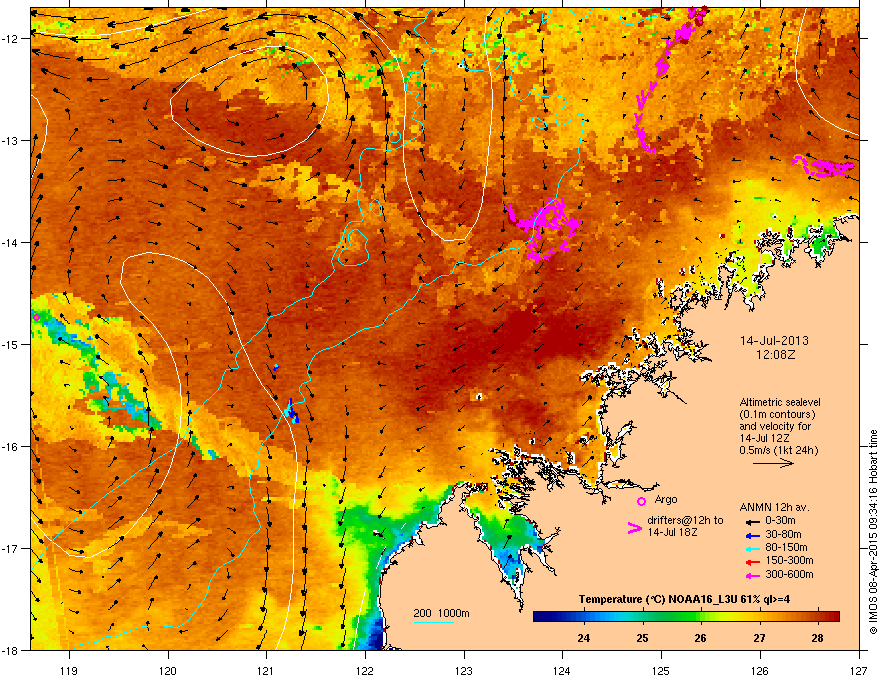880x680 pixels.
Task: Click the 27 degree colorbar tick label
Action: [759, 638]
